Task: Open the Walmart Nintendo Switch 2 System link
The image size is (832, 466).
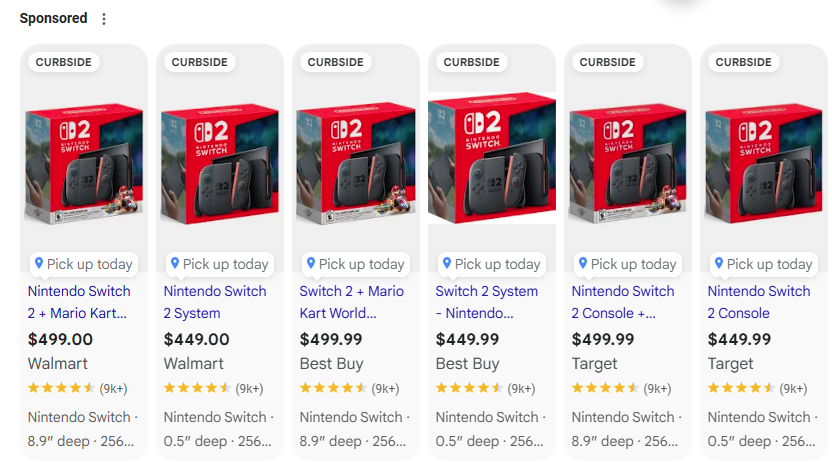Action: (x=215, y=302)
